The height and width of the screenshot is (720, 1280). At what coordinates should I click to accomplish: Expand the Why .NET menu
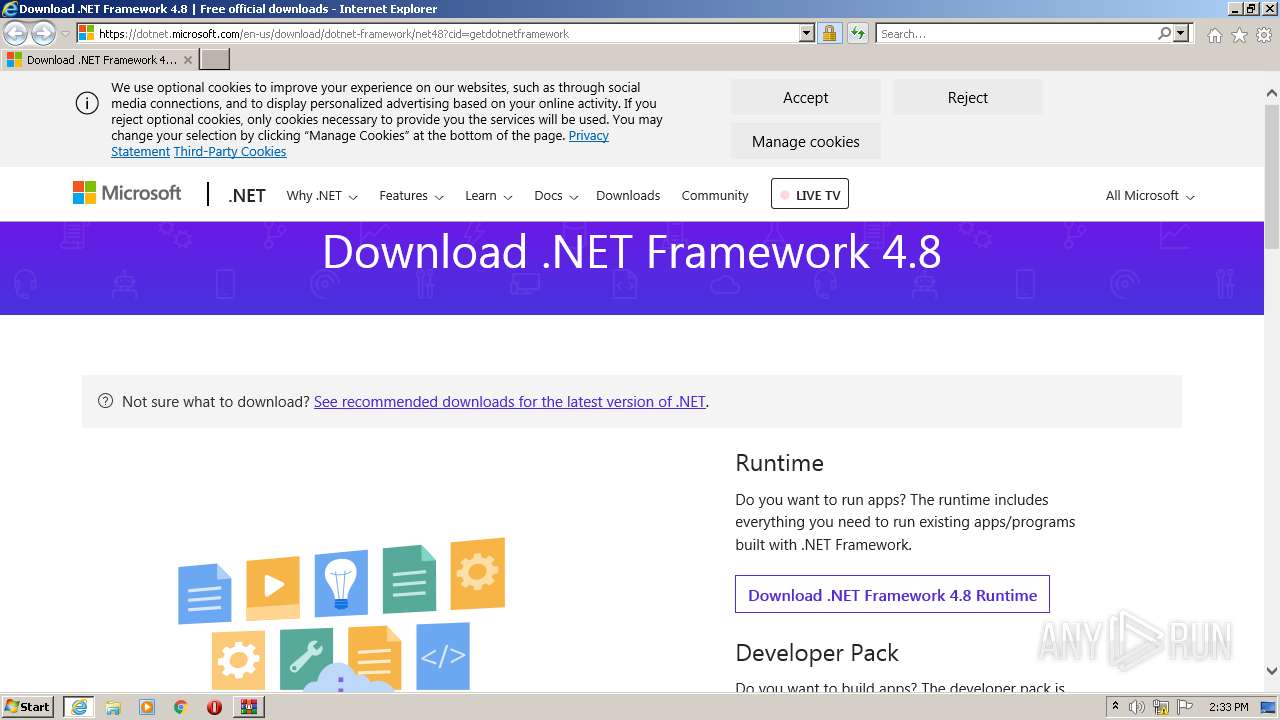pos(322,196)
